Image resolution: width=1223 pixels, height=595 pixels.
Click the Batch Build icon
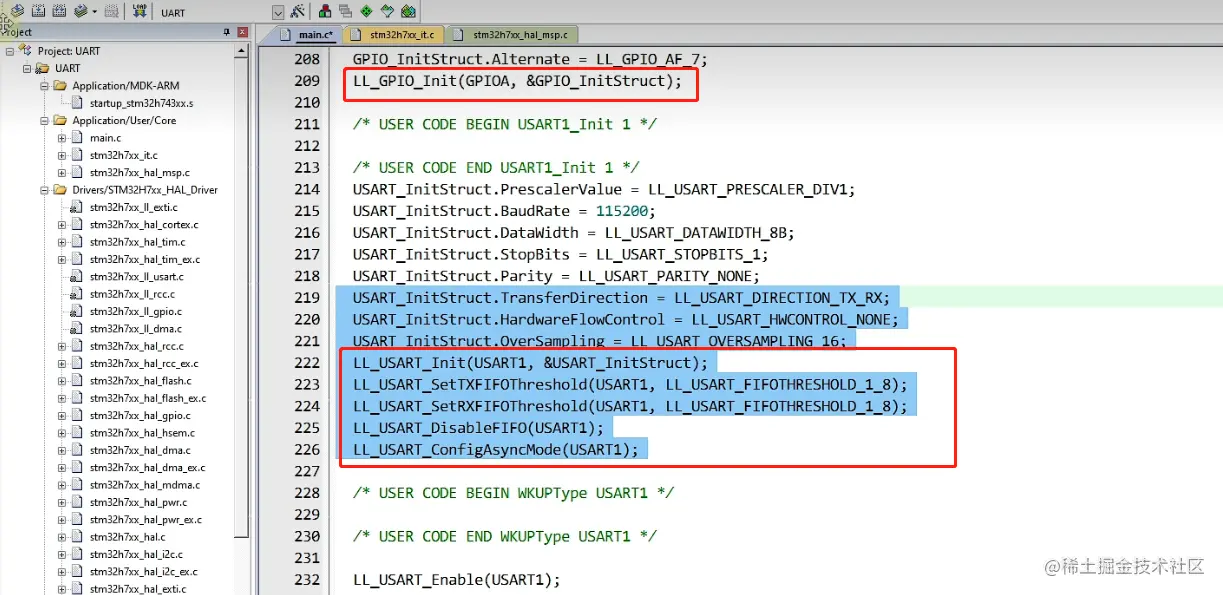pos(80,11)
